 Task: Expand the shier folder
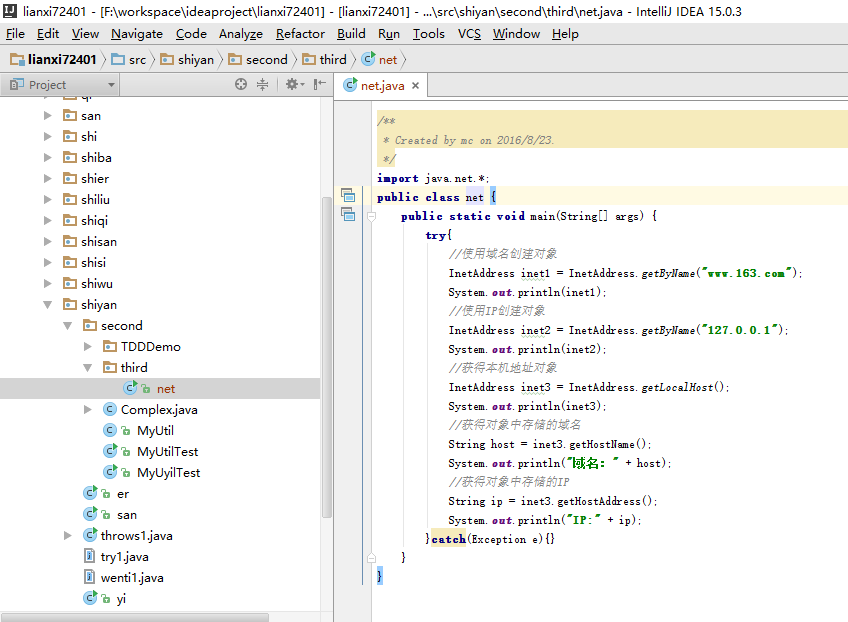click(48, 178)
